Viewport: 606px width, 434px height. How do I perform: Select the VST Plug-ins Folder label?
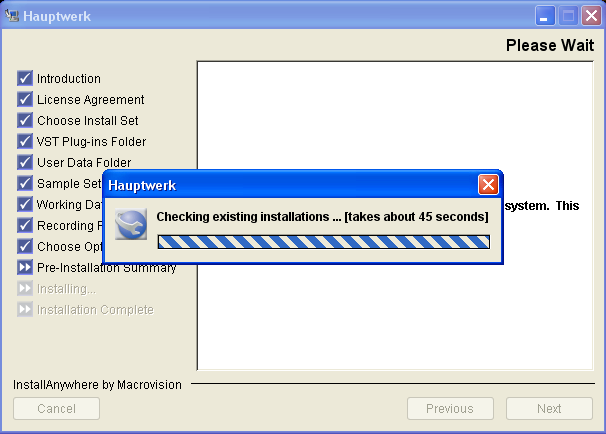(92, 141)
